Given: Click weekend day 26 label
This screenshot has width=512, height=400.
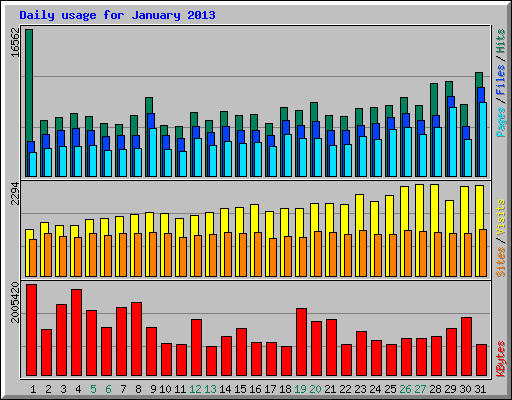Looking at the screenshot, I should point(405,389).
